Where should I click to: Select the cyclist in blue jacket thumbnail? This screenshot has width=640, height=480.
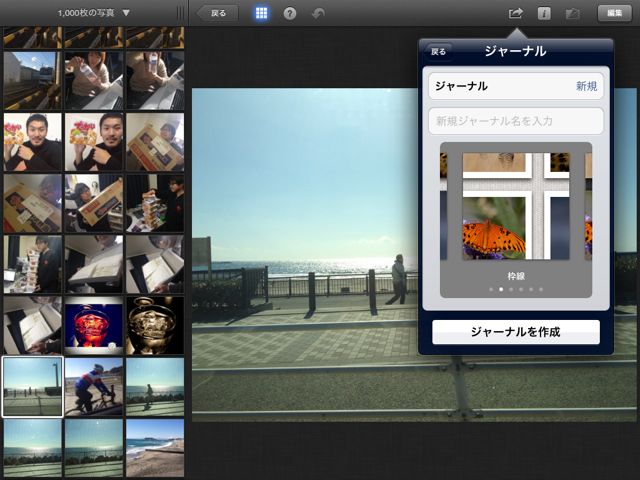click(x=94, y=387)
